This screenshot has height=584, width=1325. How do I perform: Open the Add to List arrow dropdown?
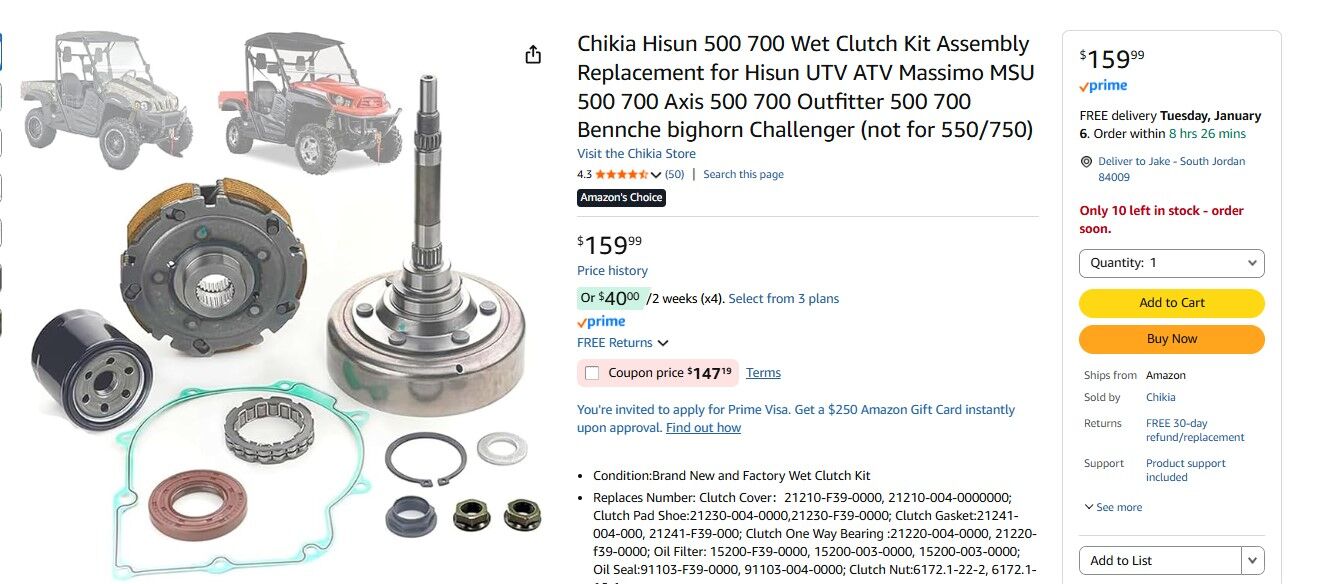1253,561
